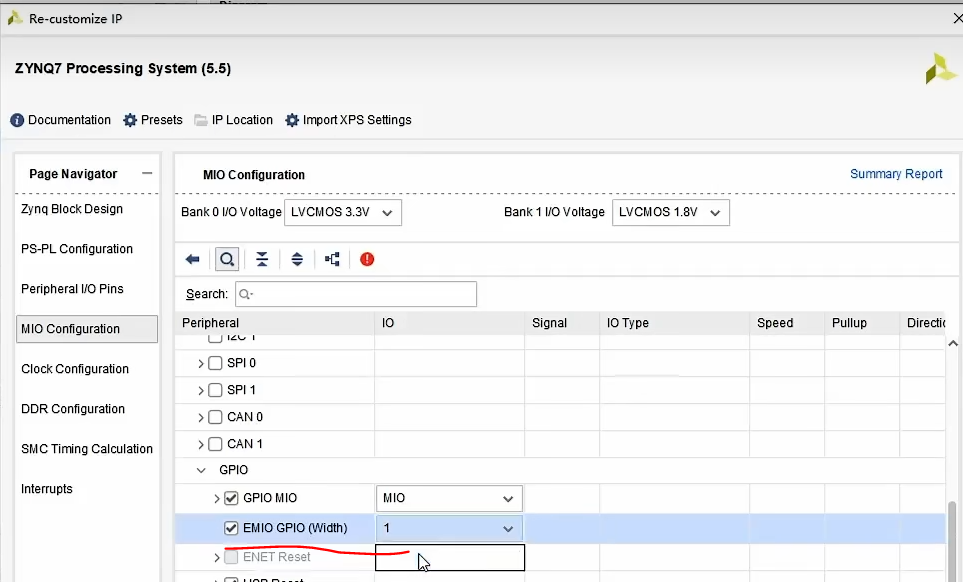The height and width of the screenshot is (582, 963).
Task: Collapse the Page Navigator with the minus icon
Action: click(x=147, y=173)
